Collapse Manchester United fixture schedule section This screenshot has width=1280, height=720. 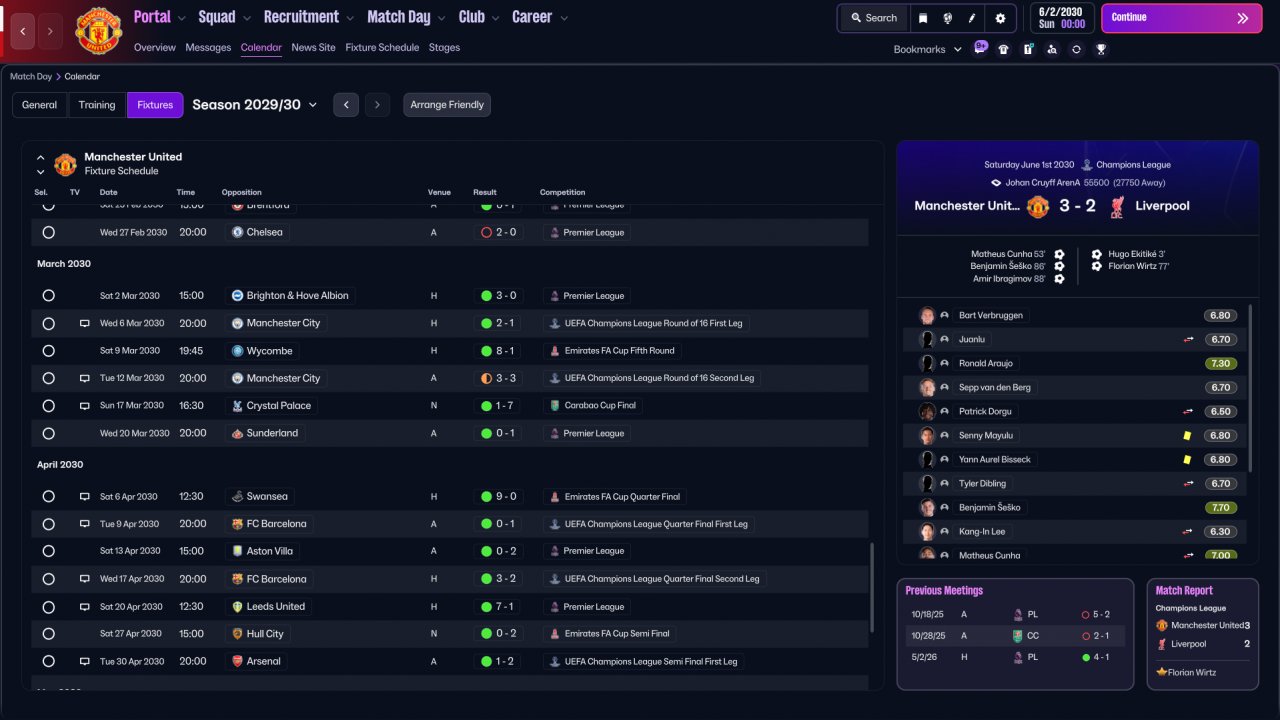click(41, 157)
